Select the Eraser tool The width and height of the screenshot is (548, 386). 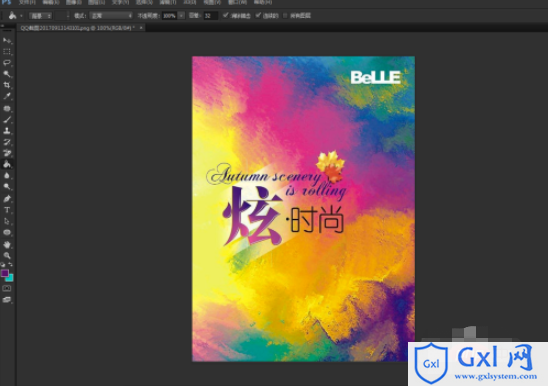point(7,153)
